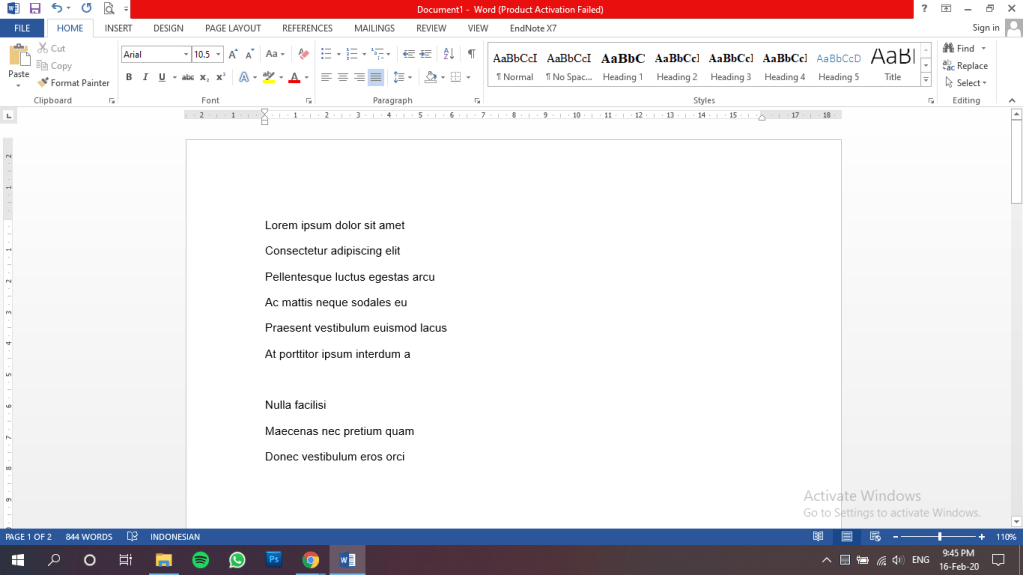Click the Sort A-Z icon
This screenshot has width=1023, height=575.
coord(448,54)
